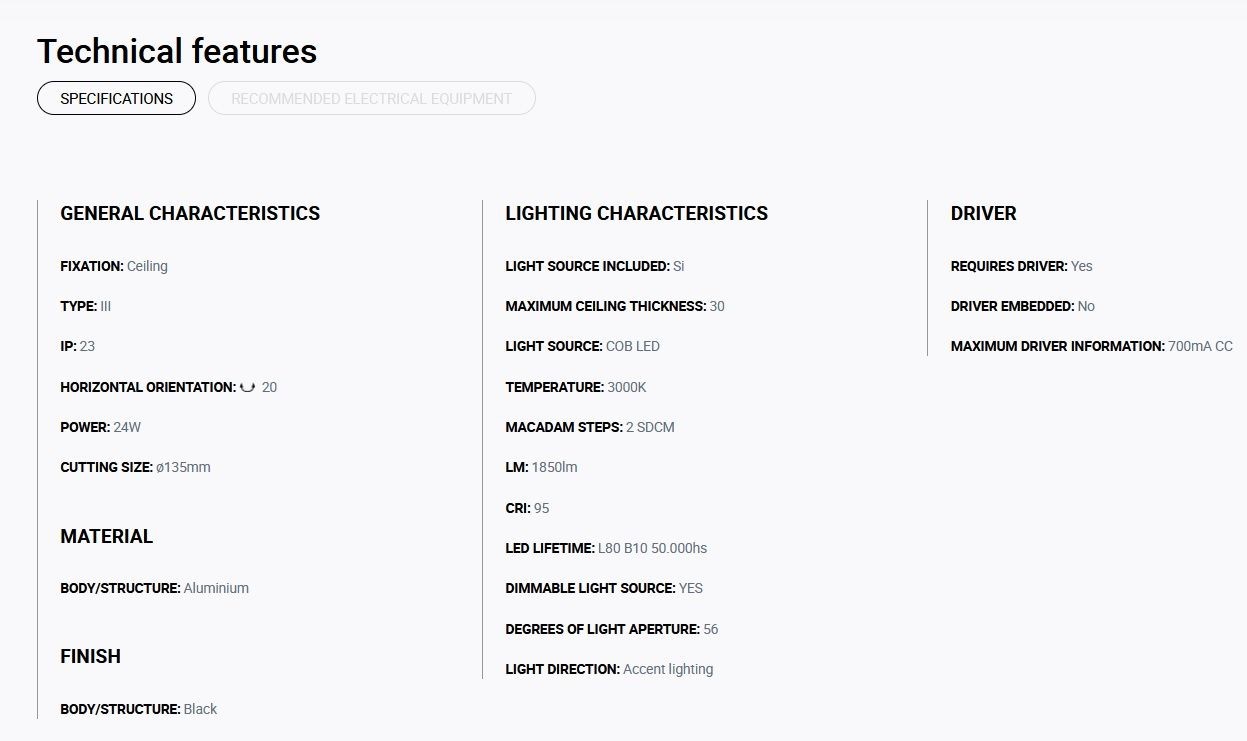Select the Specifications tab

click(116, 98)
